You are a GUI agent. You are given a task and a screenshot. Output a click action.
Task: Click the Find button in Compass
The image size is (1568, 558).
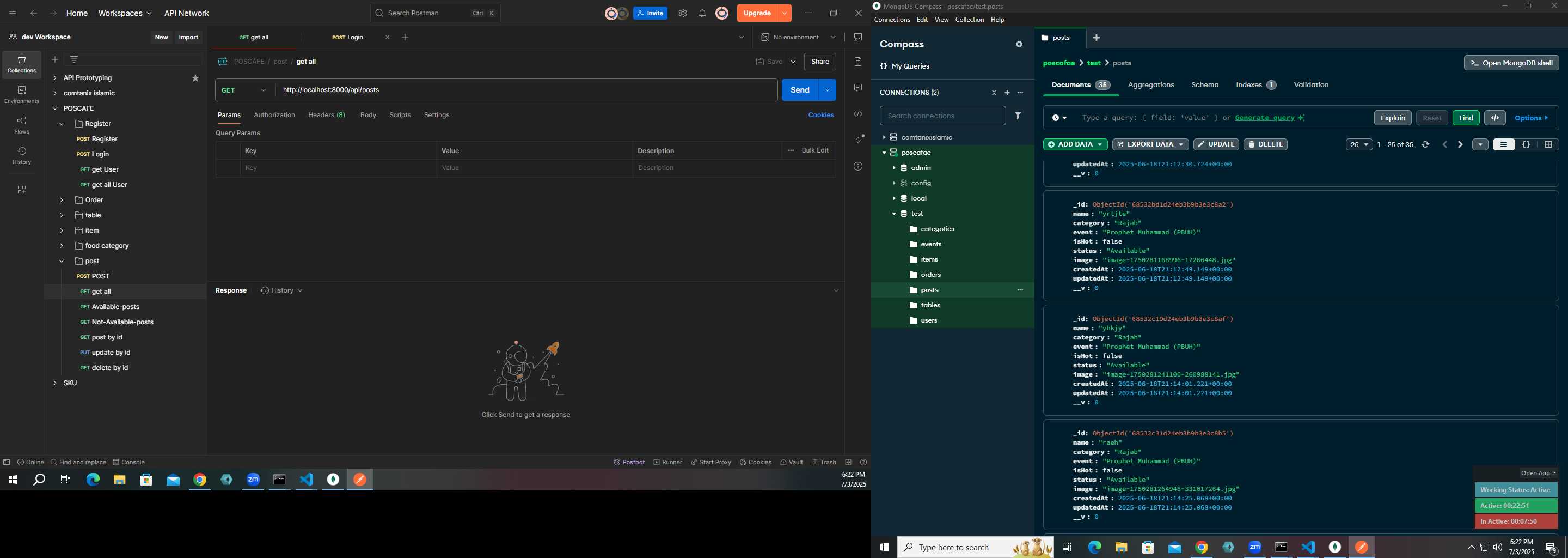tap(1466, 118)
